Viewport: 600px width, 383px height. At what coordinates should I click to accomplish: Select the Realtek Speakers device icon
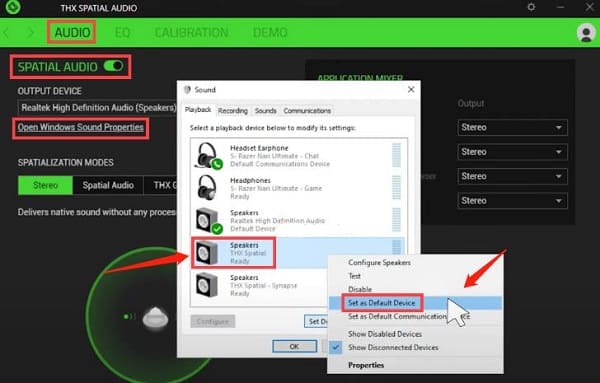pyautogui.click(x=209, y=221)
